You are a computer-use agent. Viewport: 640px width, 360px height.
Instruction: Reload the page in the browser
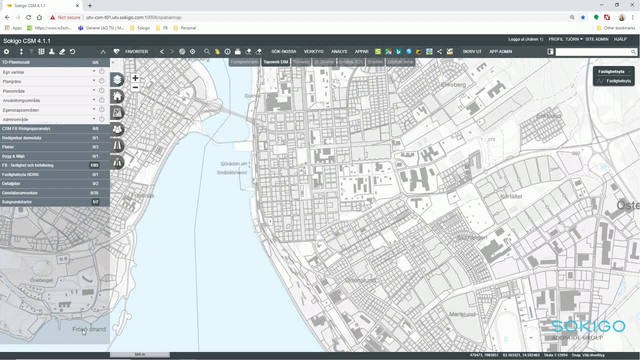click(29, 18)
